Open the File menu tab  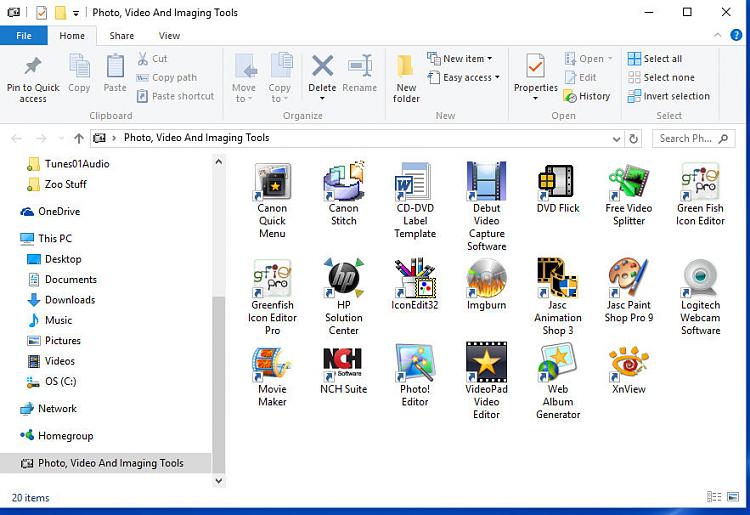pos(23,36)
